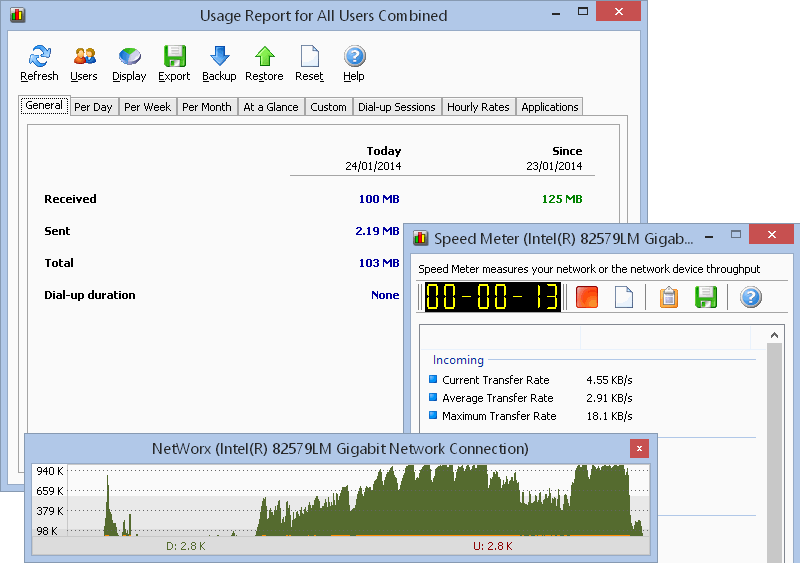Click the Speed Meter vertical scrollbar track

coord(774,452)
